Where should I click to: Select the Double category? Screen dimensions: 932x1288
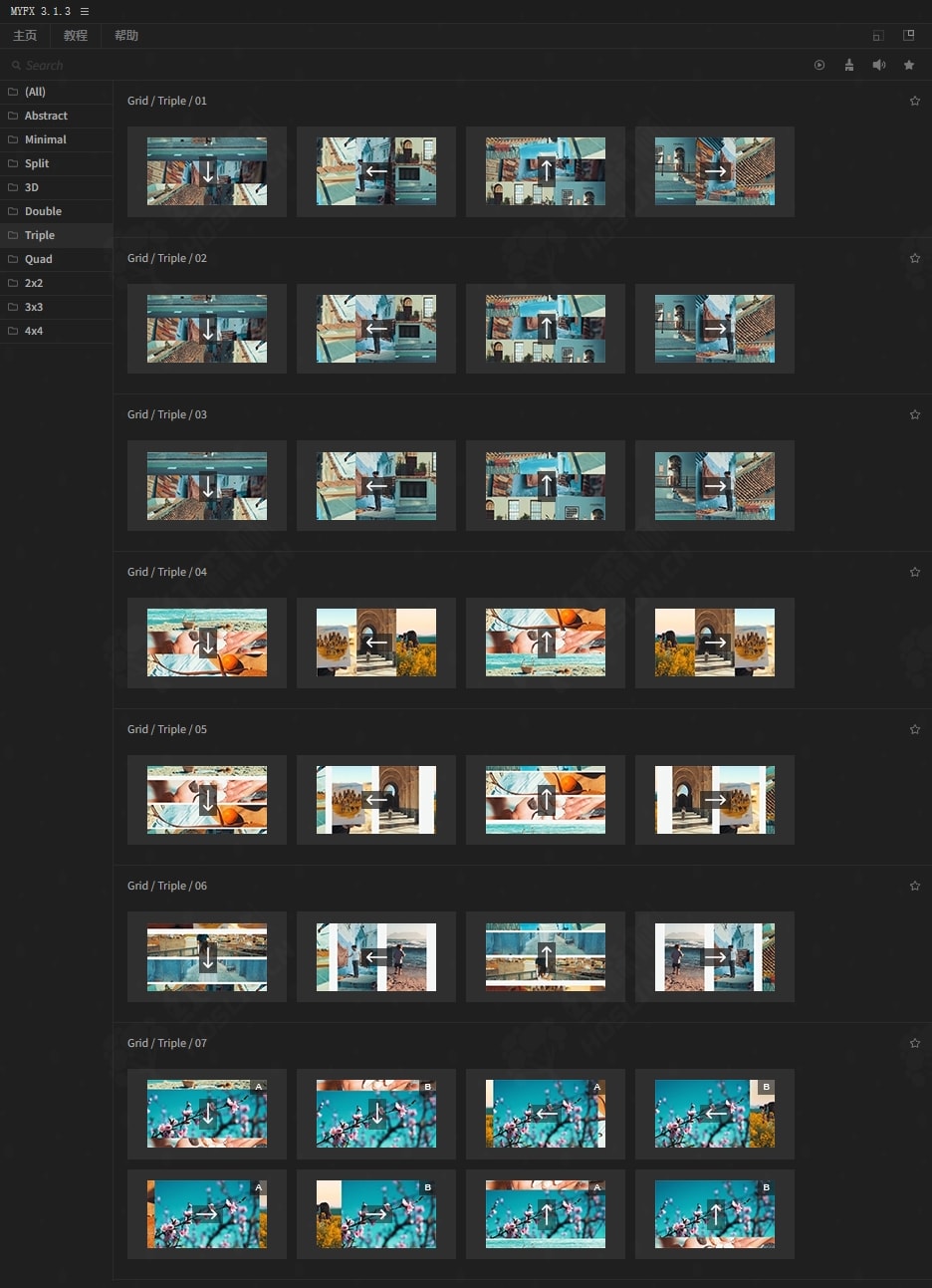click(56, 211)
